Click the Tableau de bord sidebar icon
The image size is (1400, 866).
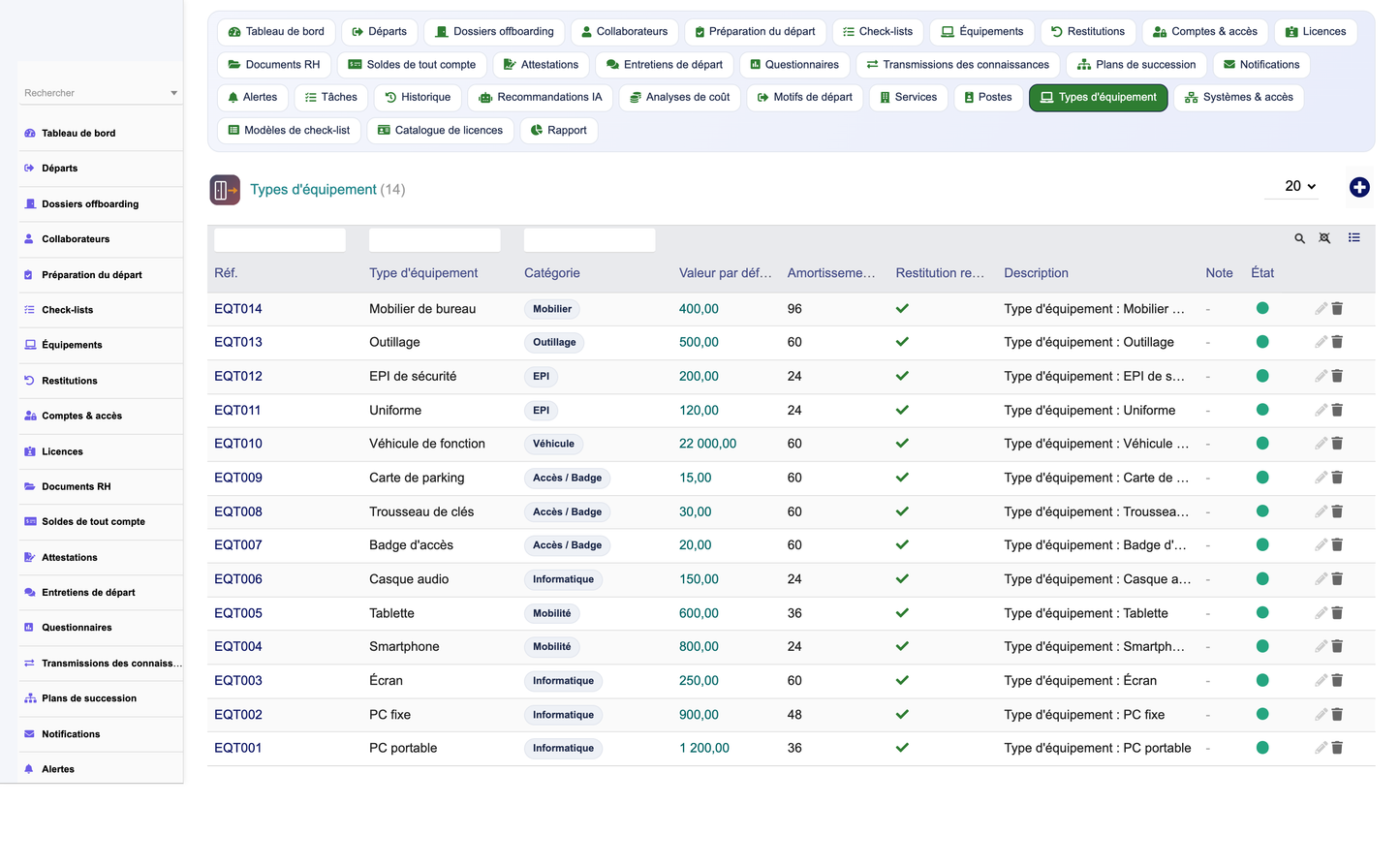click(x=30, y=133)
